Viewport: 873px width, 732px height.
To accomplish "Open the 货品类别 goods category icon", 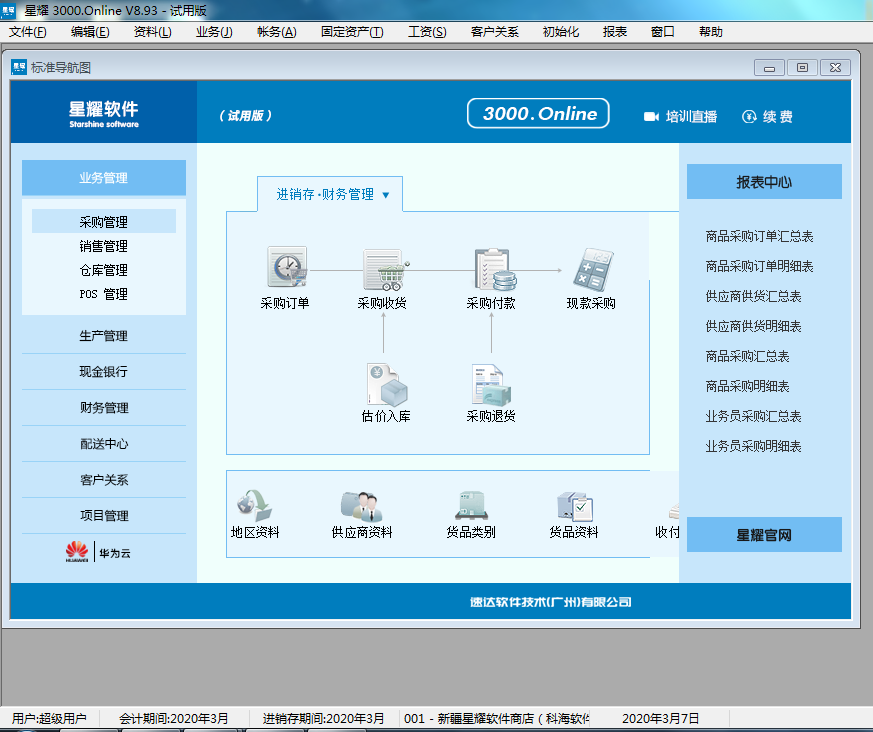I will (x=471, y=505).
